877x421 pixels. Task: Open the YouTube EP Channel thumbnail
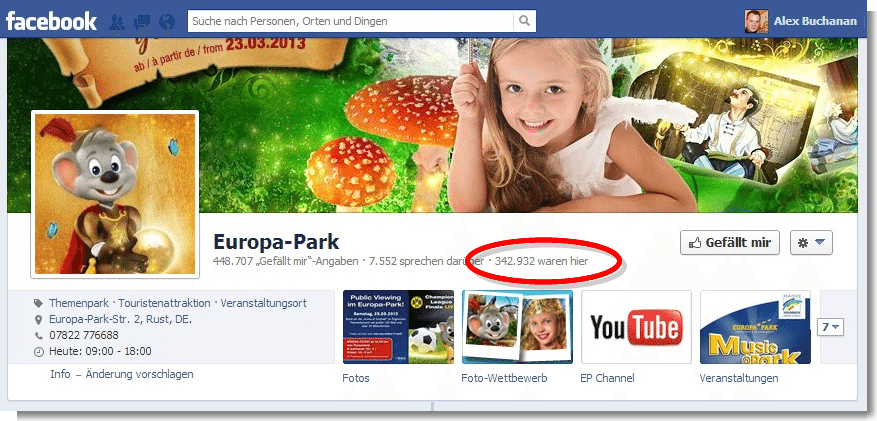[636, 327]
